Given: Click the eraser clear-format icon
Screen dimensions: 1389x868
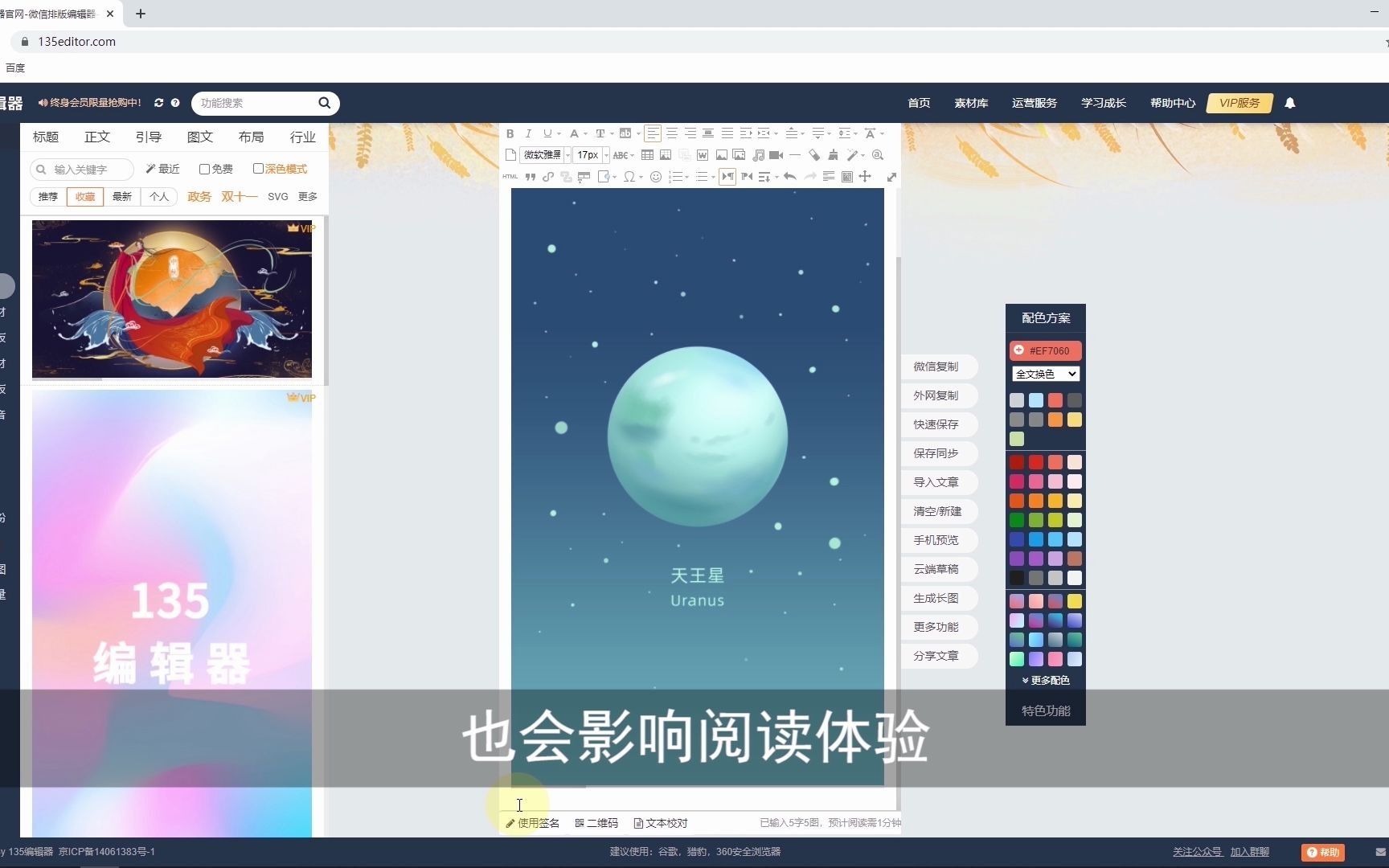Looking at the screenshot, I should (814, 155).
